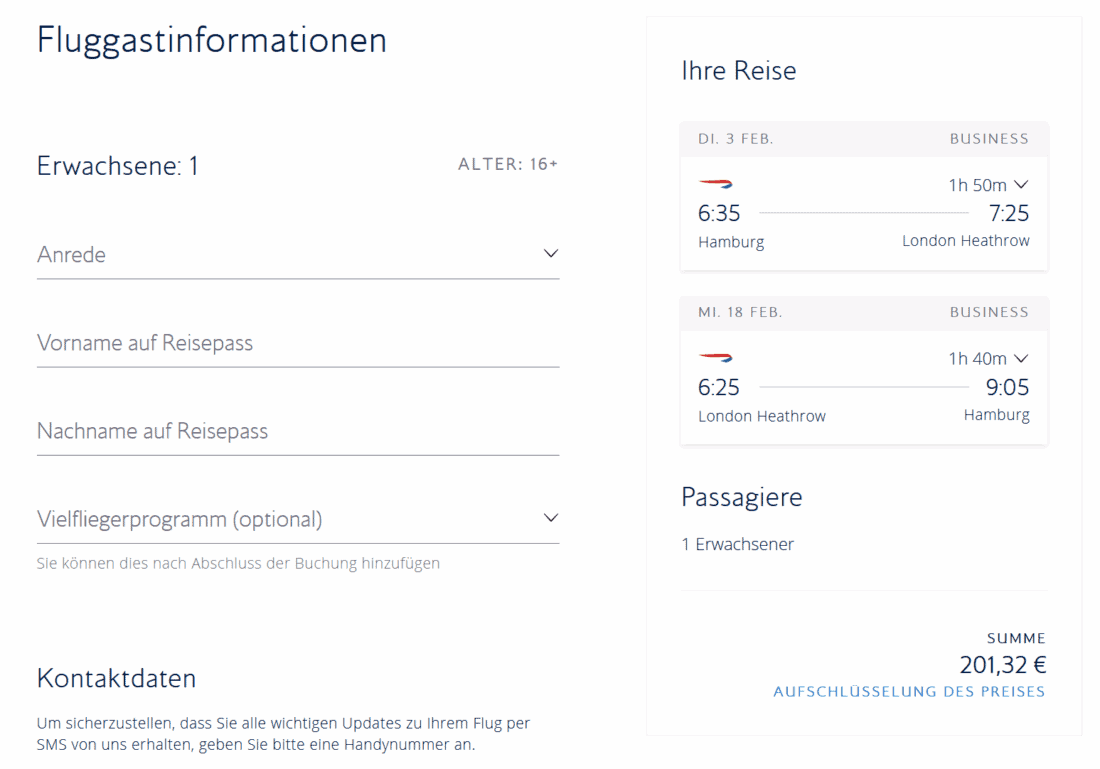Focus the Vorname auf Reisepass field
Screen dimensions: 1100x769
click(297, 343)
